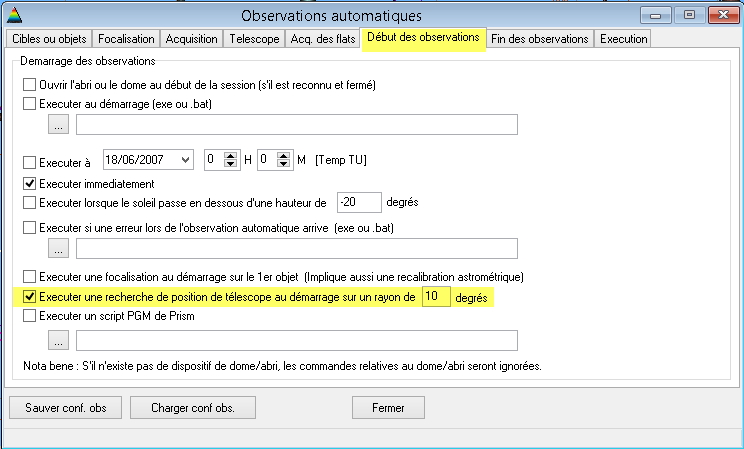Screen dimensions: 744x449
Task: Uncheck 'Executer immediatement' option
Action: coord(29,184)
